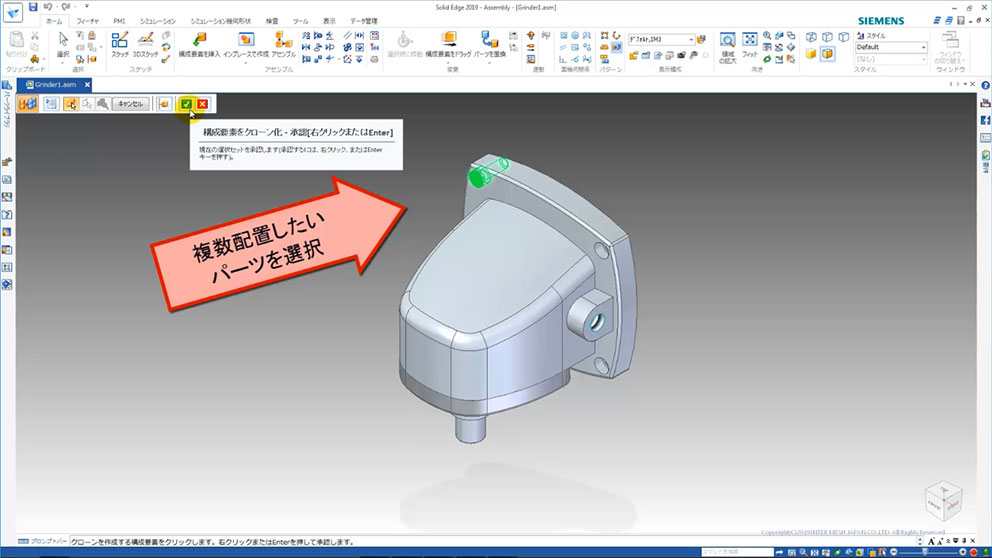This screenshot has height=558, width=992.
Task: Open the display configuration dropdown
Action: coord(693,40)
